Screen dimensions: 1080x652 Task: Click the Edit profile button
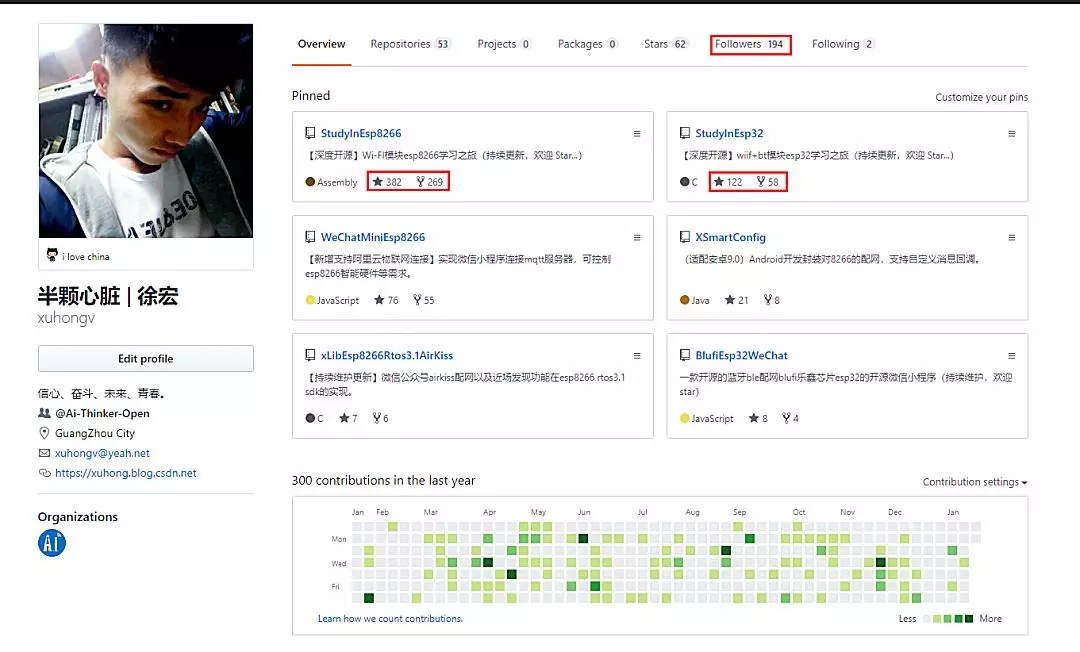pos(145,359)
